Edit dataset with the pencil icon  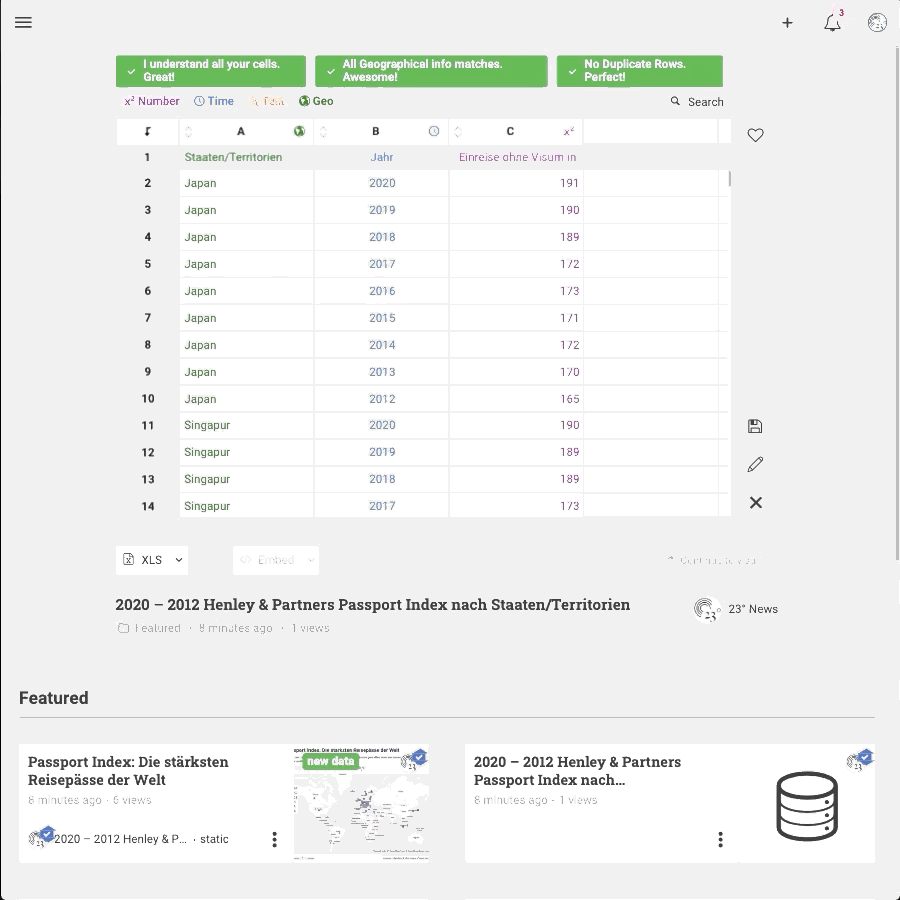click(x=755, y=464)
